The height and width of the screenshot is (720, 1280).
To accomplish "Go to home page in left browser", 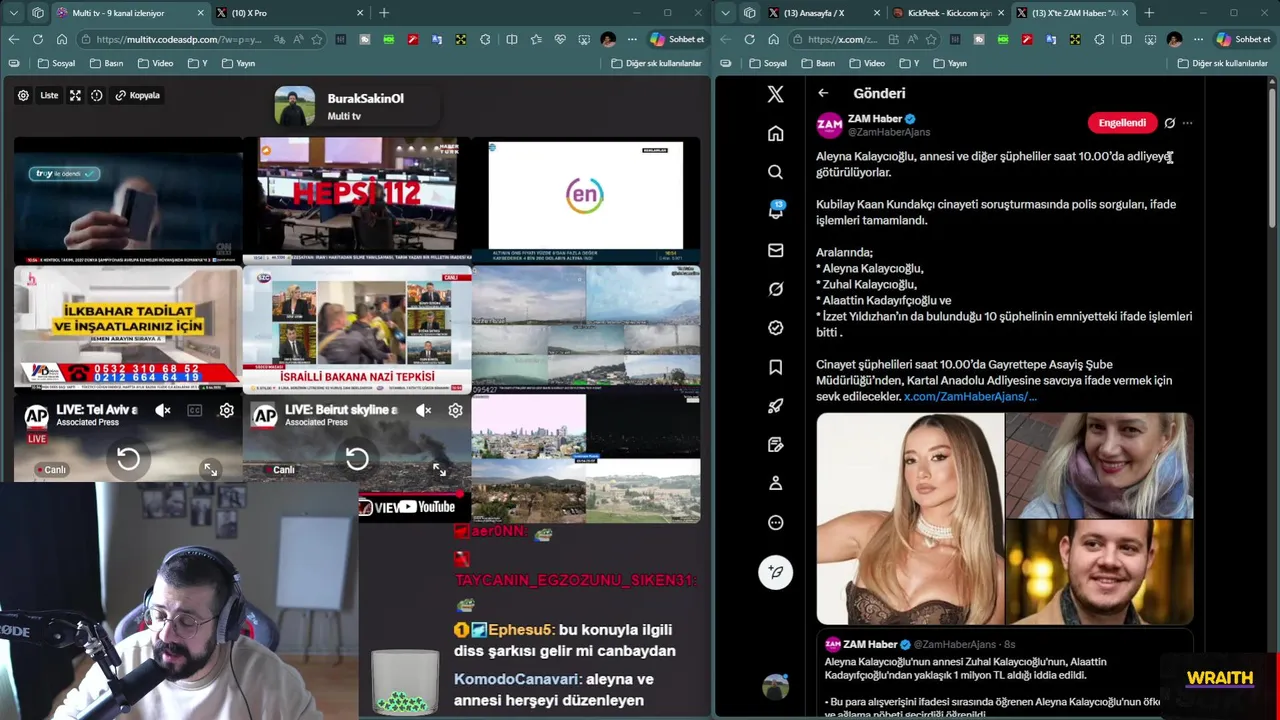I will tap(62, 39).
